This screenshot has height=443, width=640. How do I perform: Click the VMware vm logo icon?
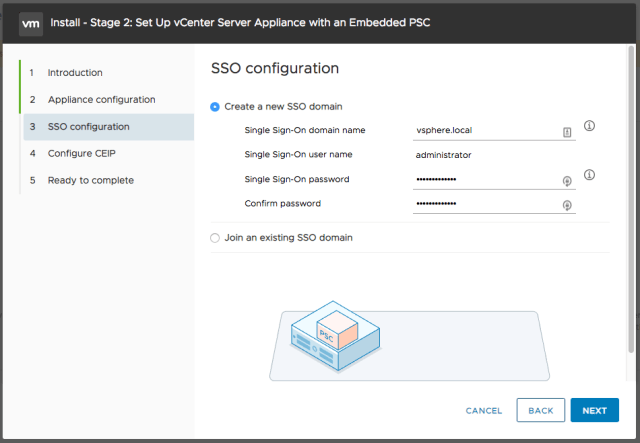pos(31,24)
